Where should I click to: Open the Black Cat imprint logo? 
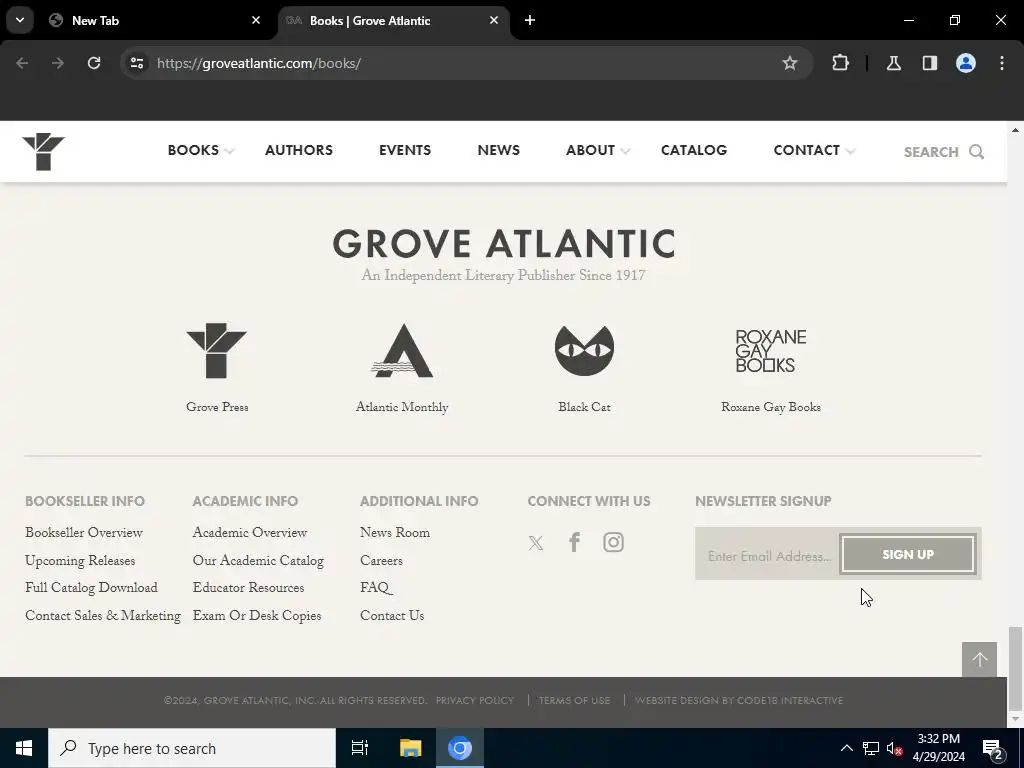pyautogui.click(x=584, y=350)
